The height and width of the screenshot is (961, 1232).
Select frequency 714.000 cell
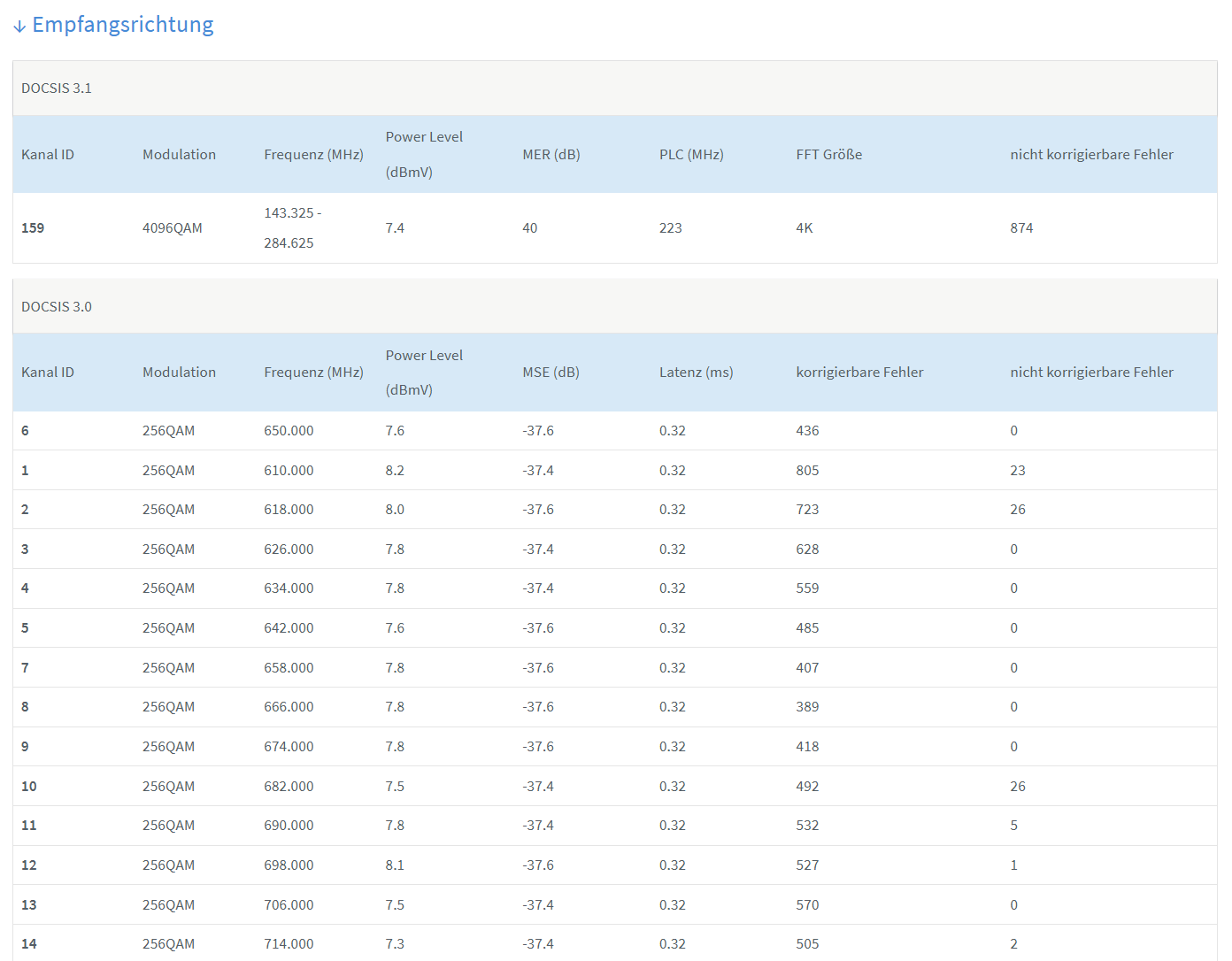(289, 944)
